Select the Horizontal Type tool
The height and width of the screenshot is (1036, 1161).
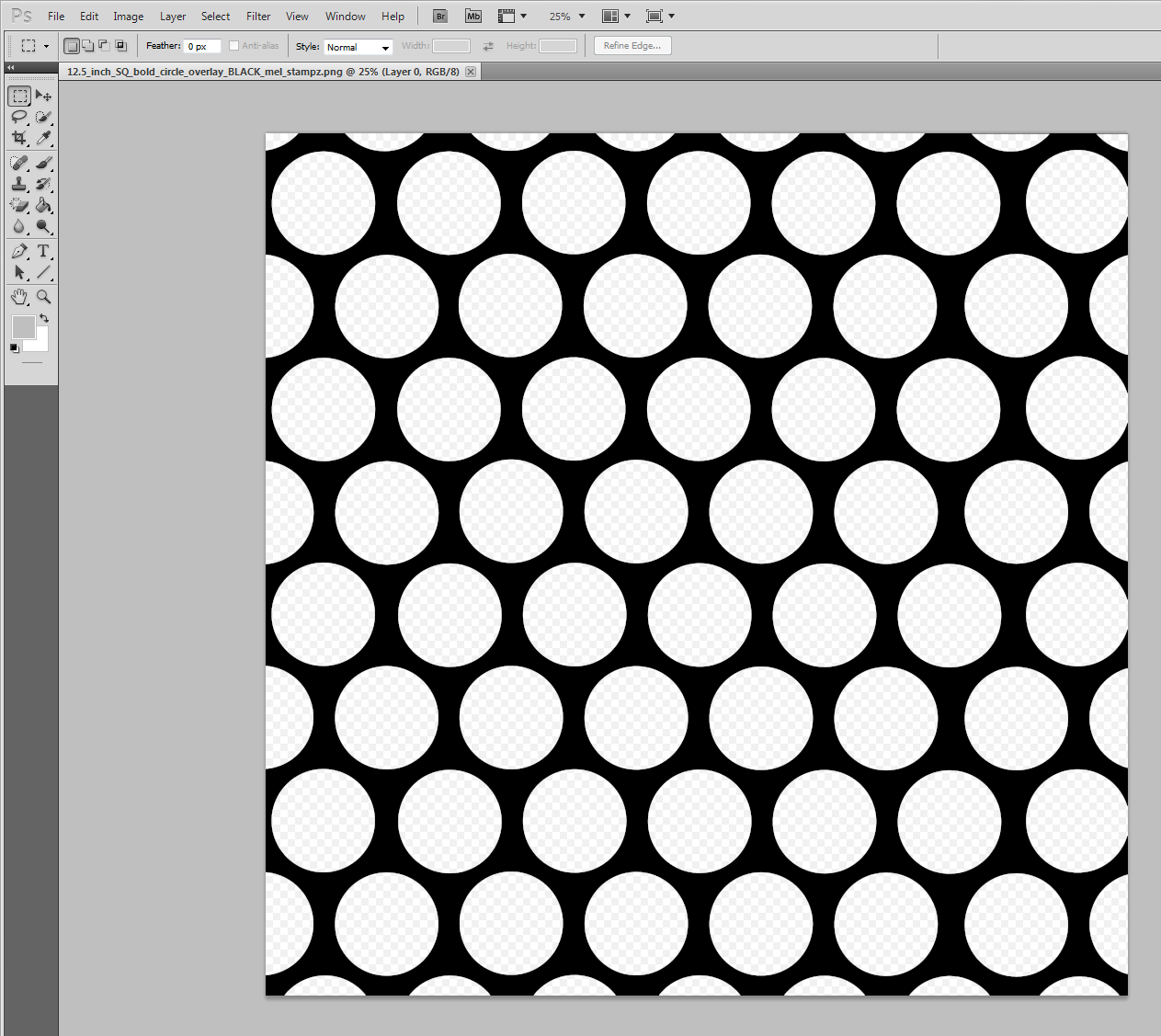(x=43, y=250)
